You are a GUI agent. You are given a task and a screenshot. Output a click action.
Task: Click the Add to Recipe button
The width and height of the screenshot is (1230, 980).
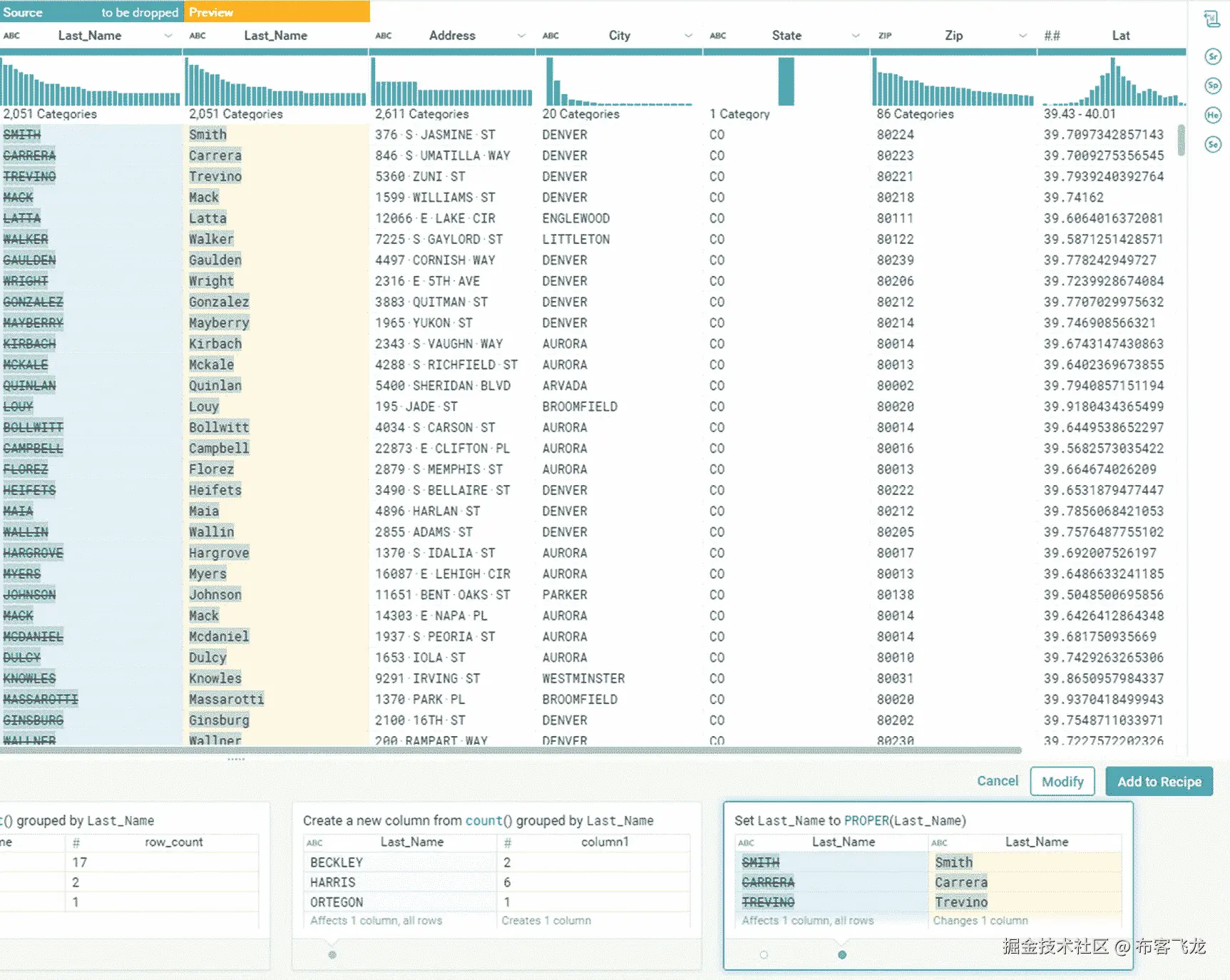[1159, 781]
